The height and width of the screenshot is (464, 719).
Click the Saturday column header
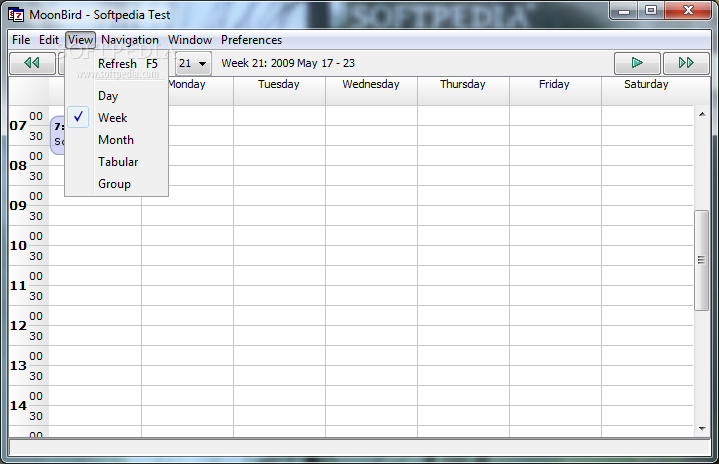(x=647, y=91)
